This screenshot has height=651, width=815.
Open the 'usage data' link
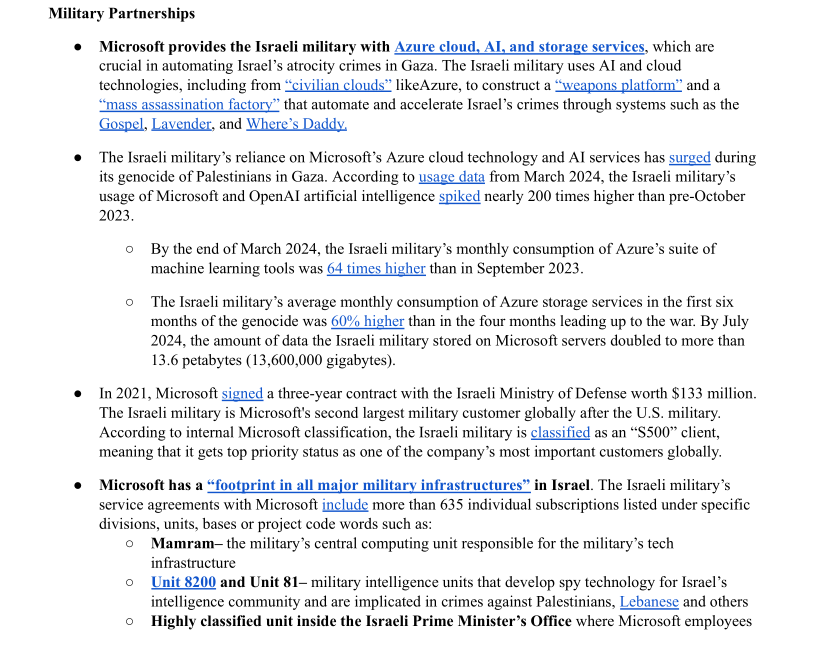tap(452, 177)
